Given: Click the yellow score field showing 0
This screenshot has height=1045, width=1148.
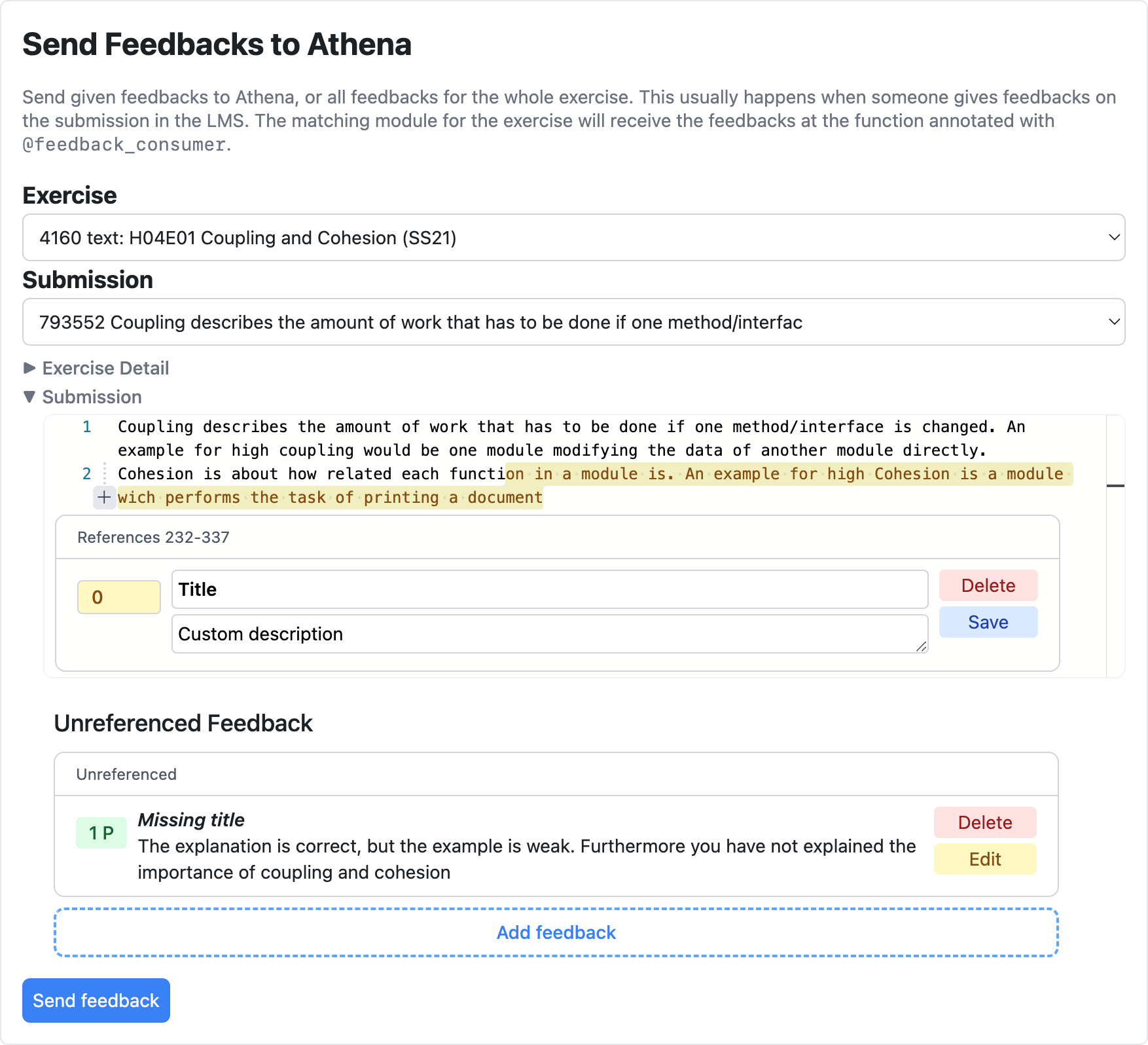Looking at the screenshot, I should (118, 596).
